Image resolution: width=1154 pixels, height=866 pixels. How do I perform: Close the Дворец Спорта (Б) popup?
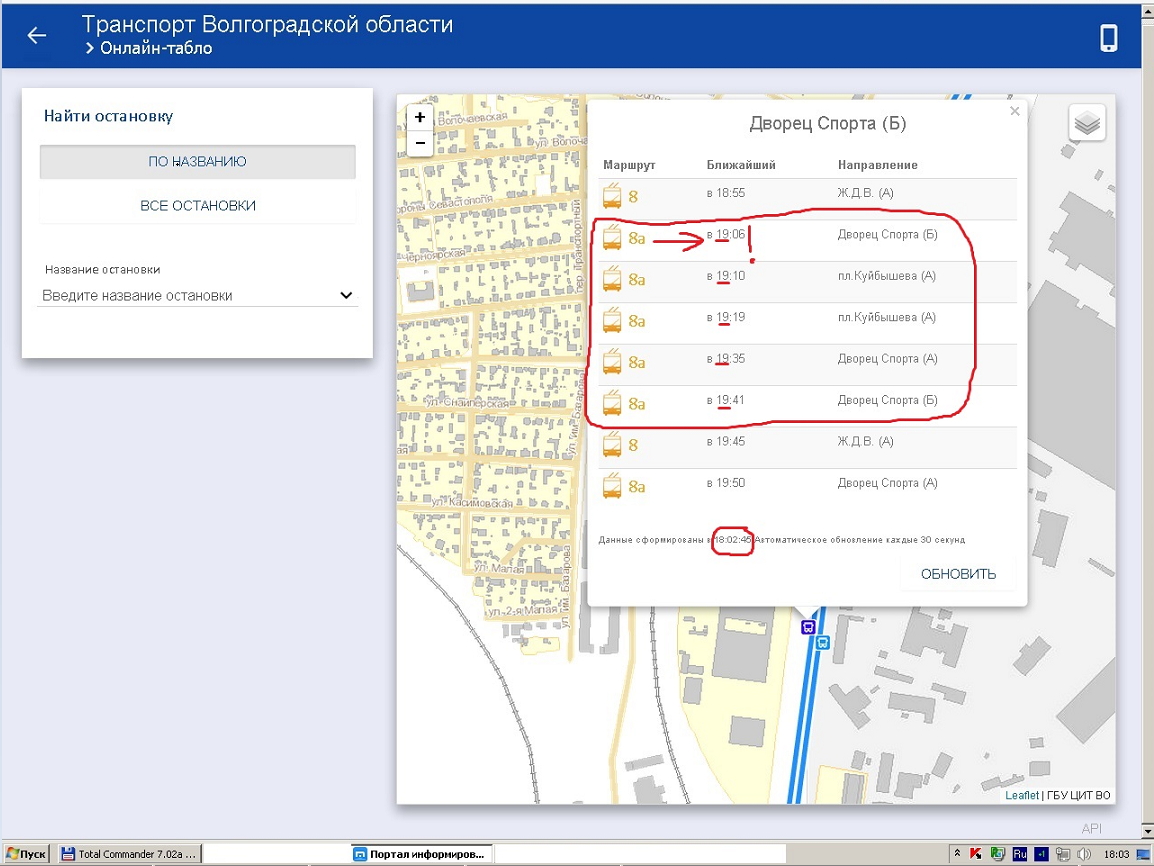tap(1015, 112)
